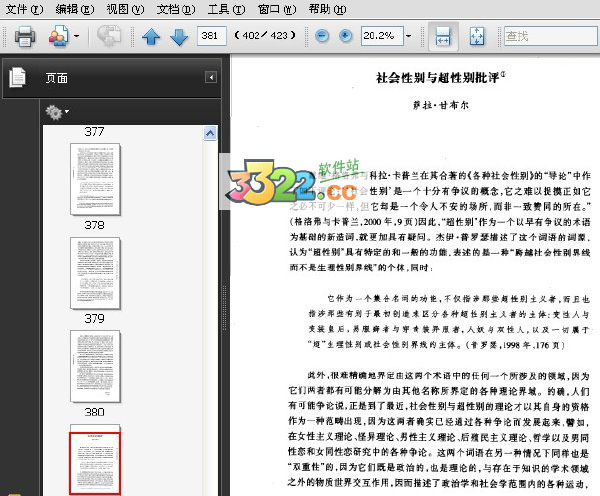Click the page number input field

(211, 36)
